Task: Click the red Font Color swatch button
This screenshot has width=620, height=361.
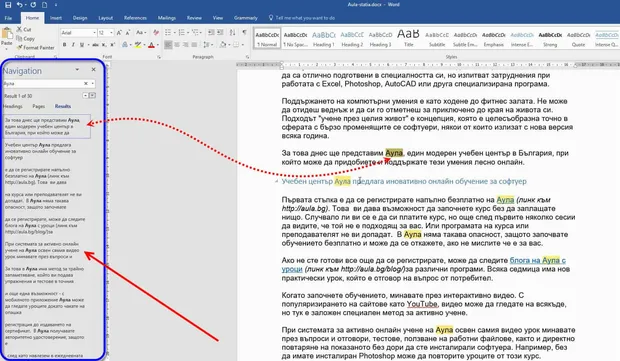Action: pos(151,45)
